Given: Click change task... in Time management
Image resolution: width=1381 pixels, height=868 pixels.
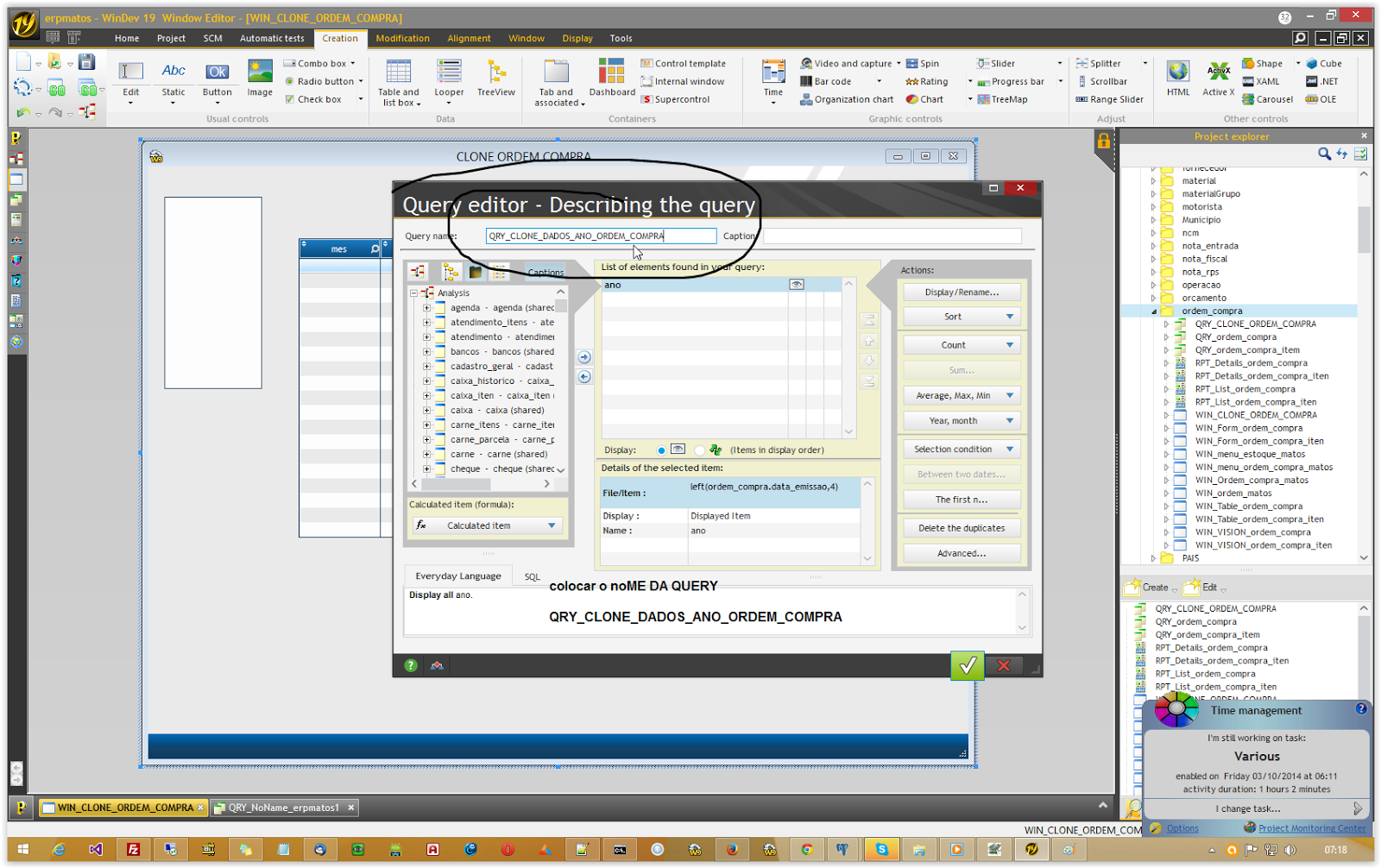Looking at the screenshot, I should pyautogui.click(x=1248, y=808).
